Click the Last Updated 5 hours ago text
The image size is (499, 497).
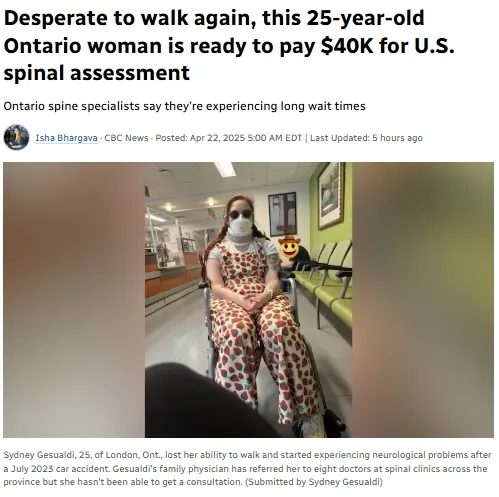[366, 138]
